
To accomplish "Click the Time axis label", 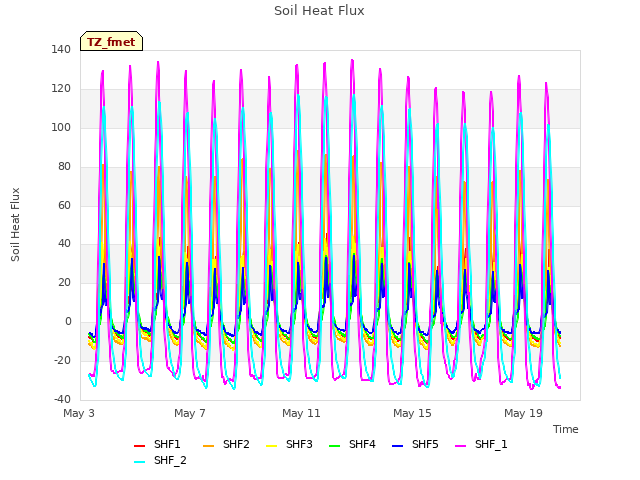I will [x=566, y=429].
